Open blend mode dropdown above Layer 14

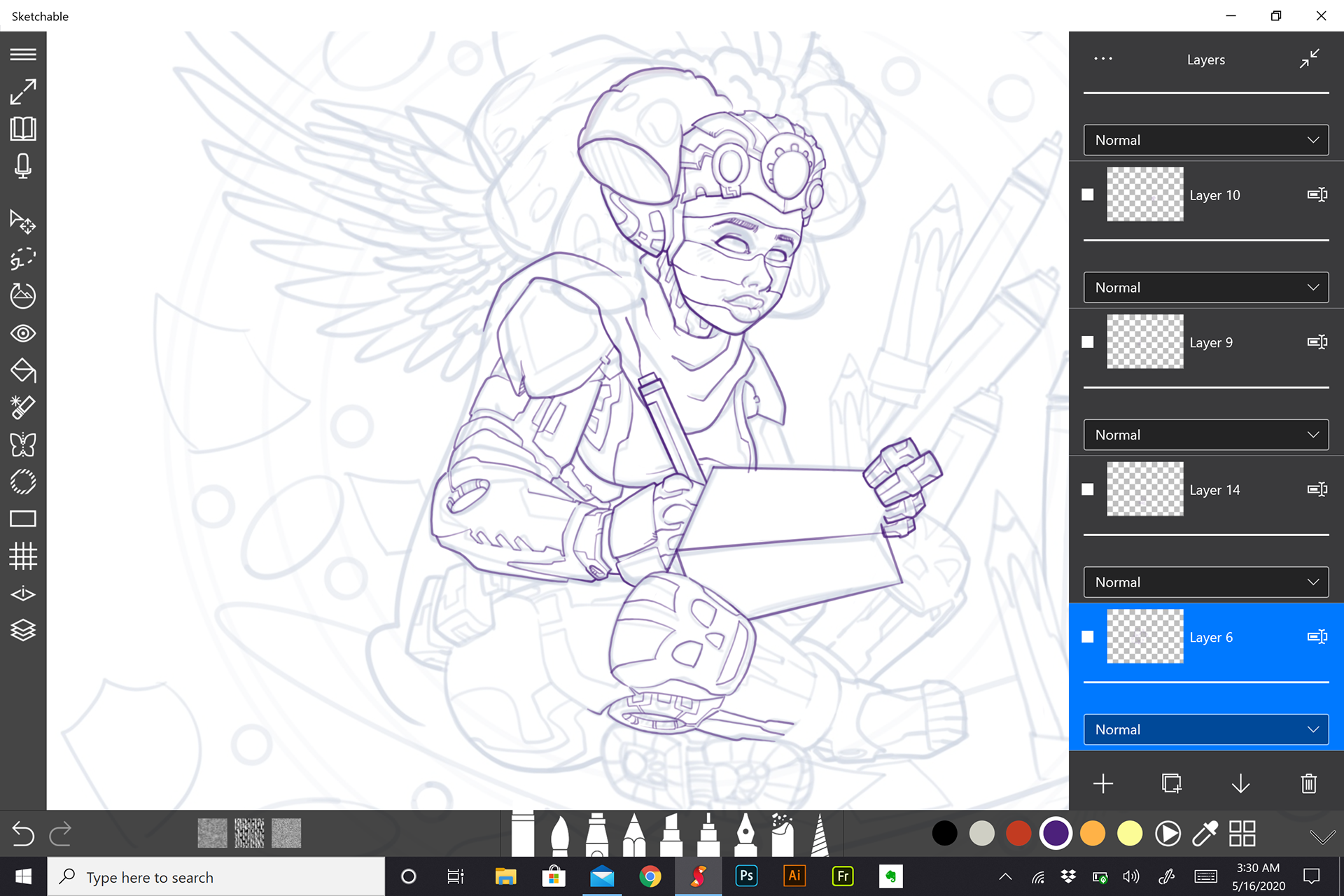click(x=1206, y=435)
